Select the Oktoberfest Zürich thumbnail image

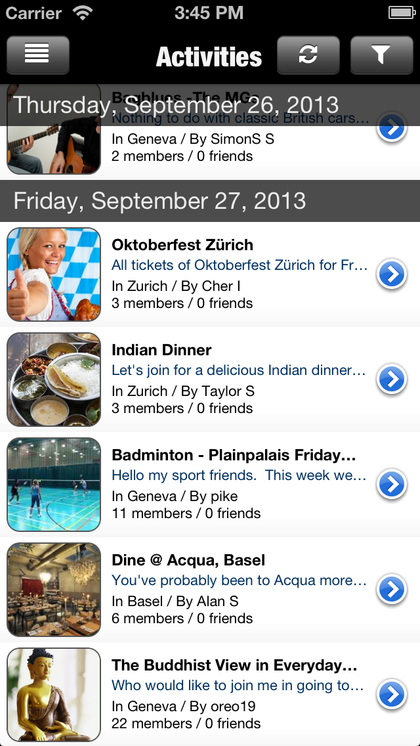point(54,275)
